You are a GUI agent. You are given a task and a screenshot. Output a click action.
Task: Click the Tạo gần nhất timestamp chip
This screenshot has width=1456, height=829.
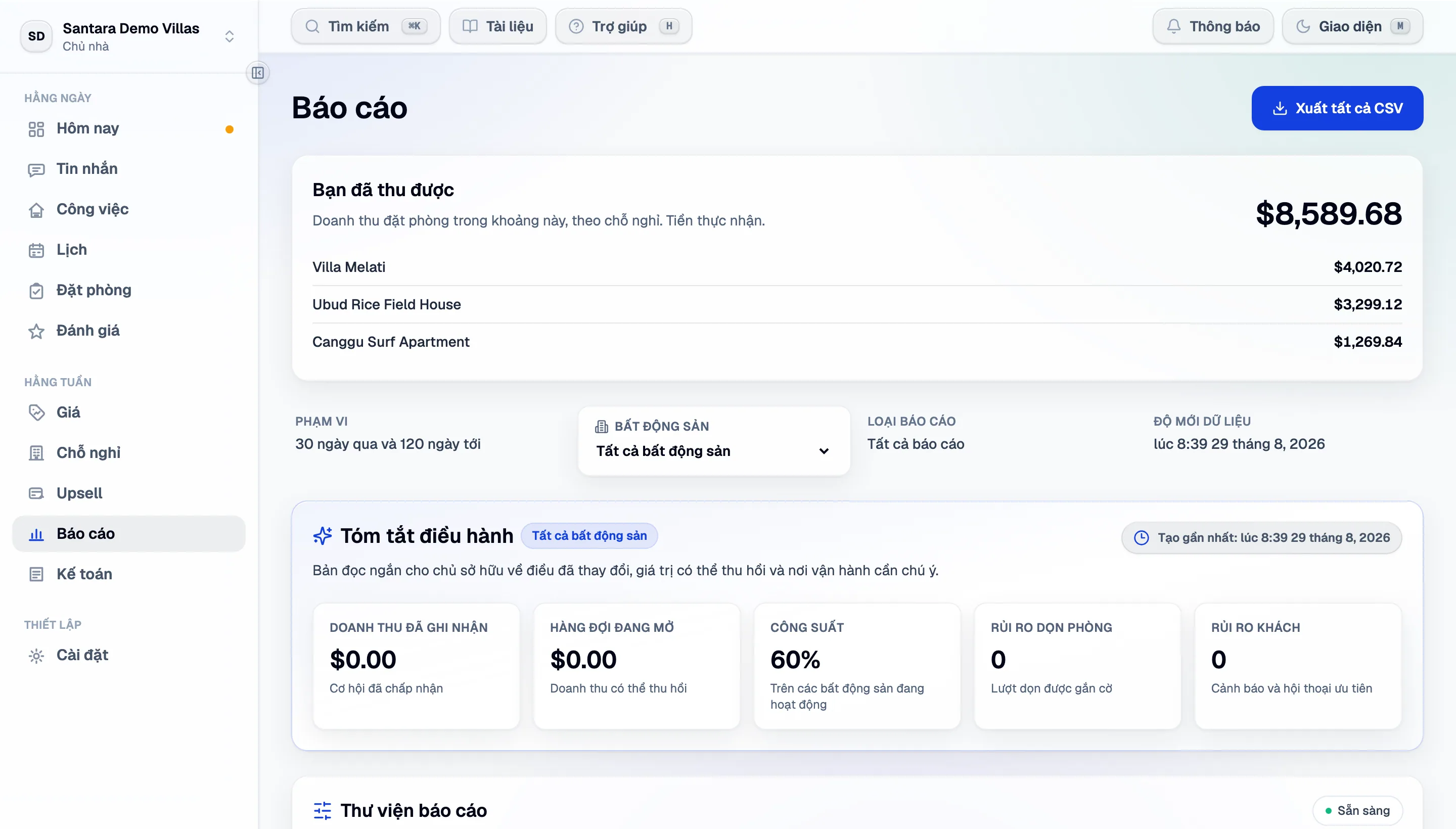[1262, 537]
